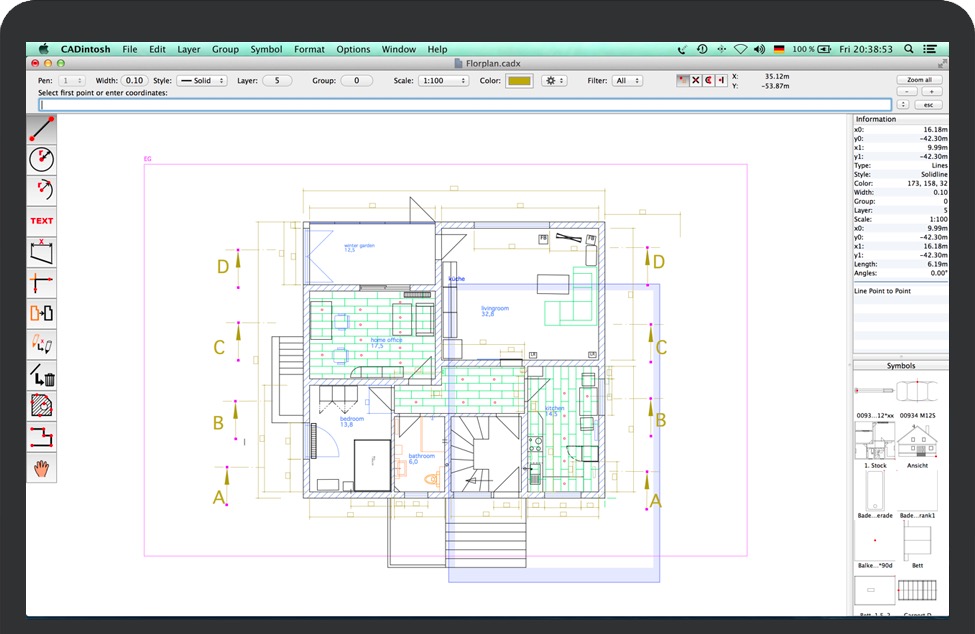Screen dimensions: 975x634
Task: Open the Symbol menu
Action: point(266,49)
